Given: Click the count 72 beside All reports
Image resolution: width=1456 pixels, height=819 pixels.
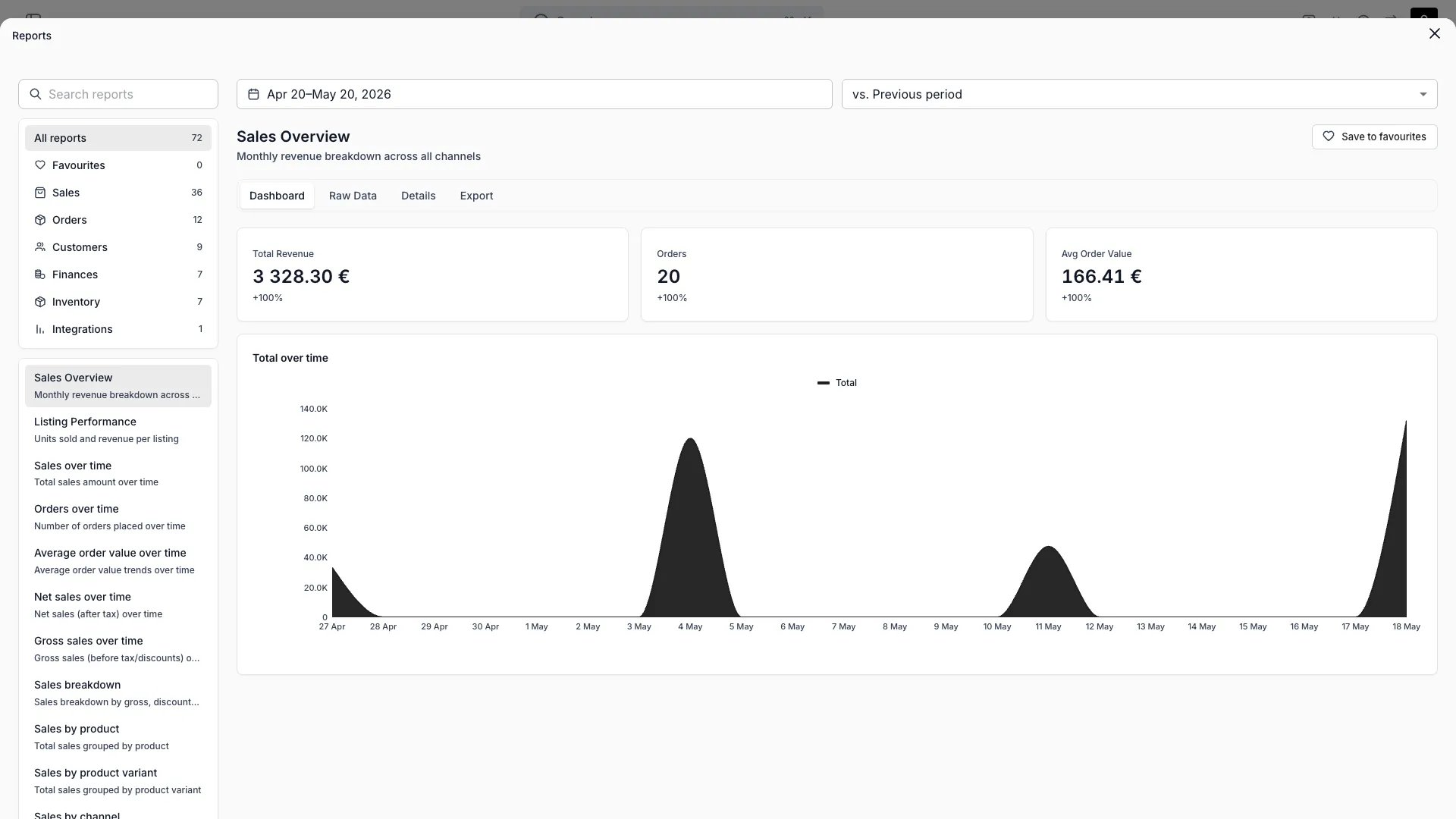Looking at the screenshot, I should [196, 138].
